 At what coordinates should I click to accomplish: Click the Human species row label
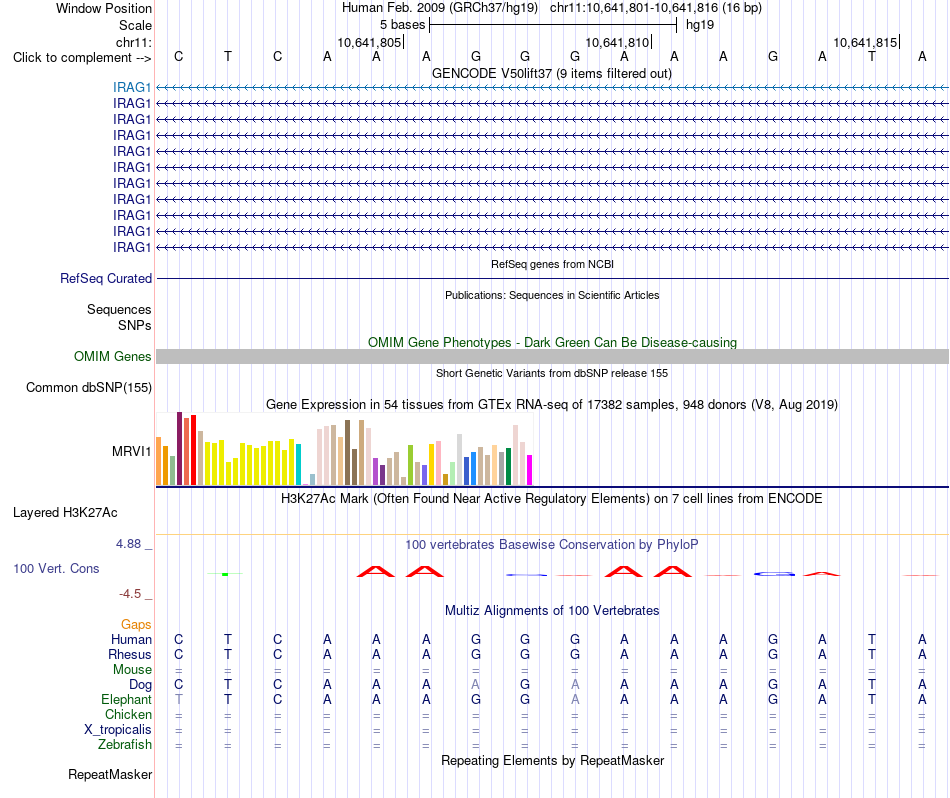coord(131,639)
